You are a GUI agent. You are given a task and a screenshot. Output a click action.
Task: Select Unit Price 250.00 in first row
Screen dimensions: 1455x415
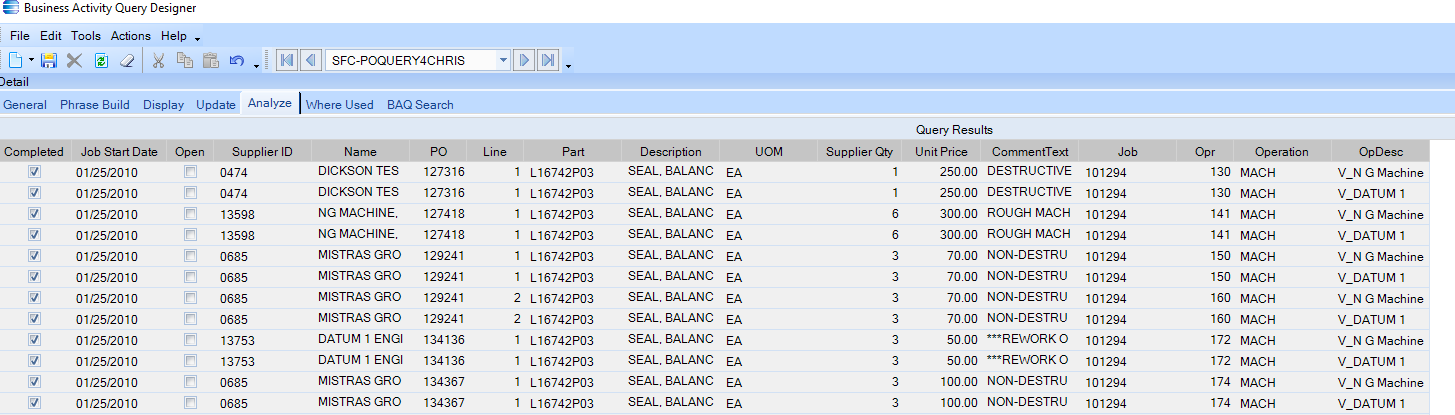941,172
